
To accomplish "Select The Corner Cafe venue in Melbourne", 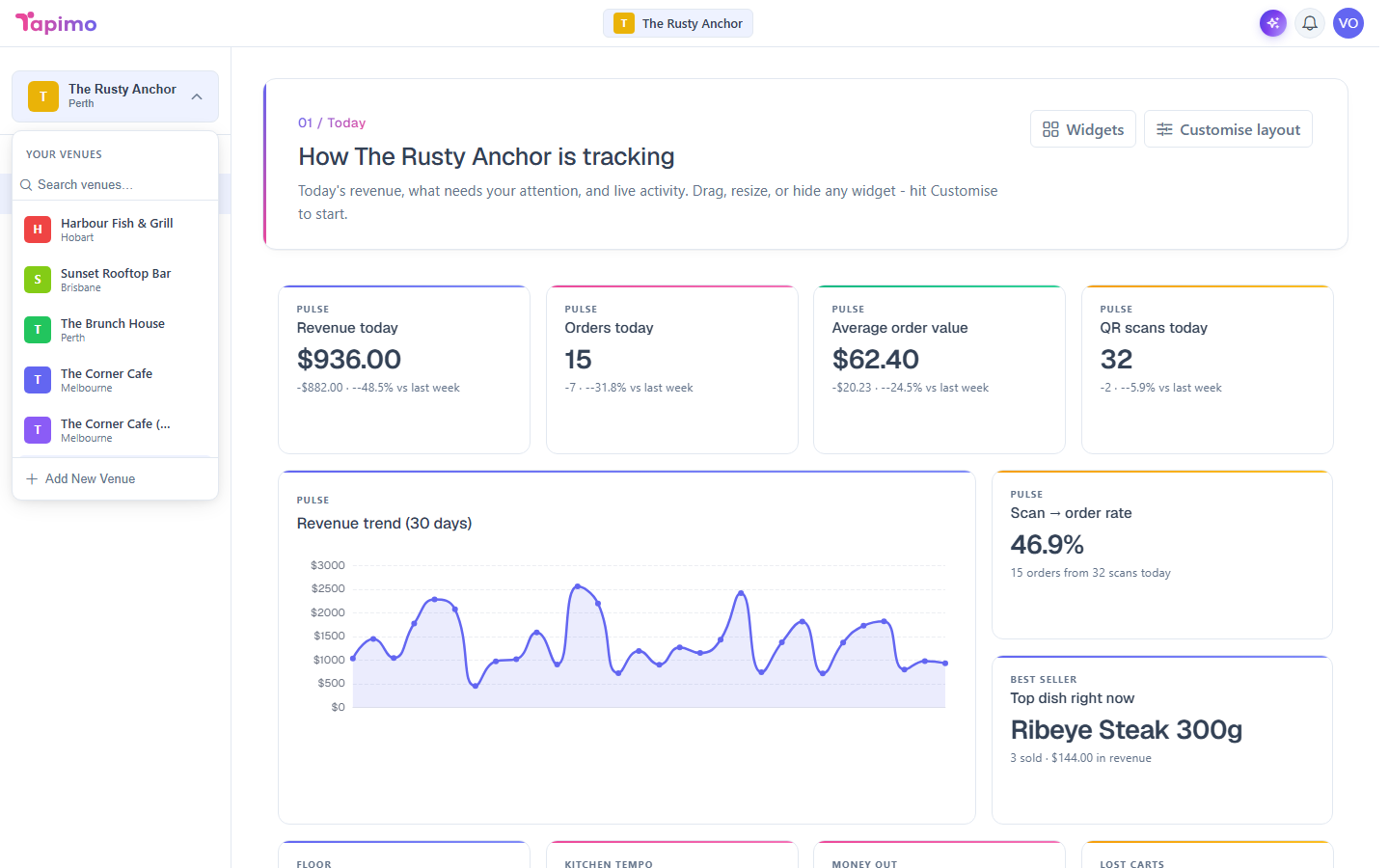I will click(115, 380).
